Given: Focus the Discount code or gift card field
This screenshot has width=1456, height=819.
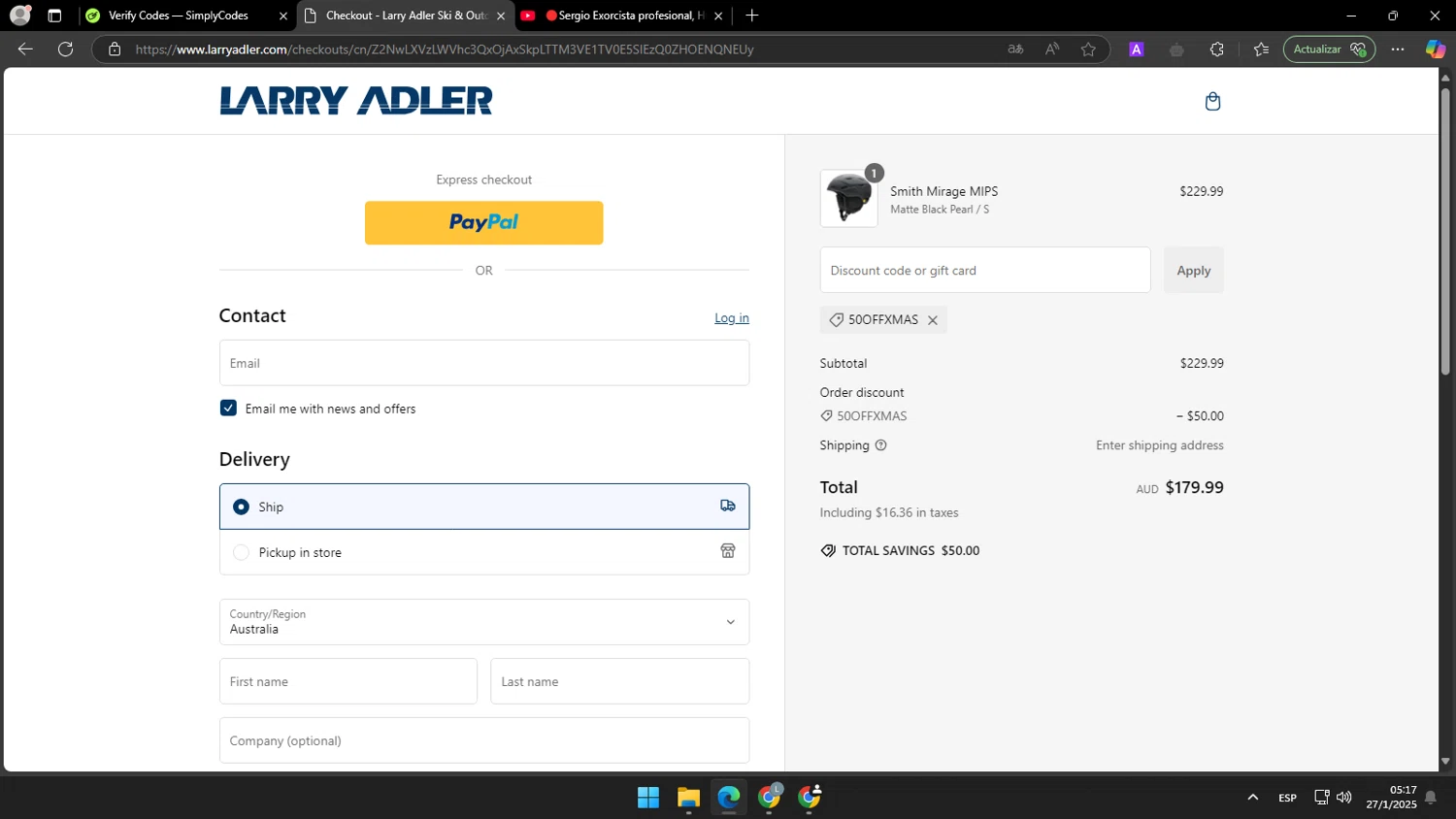Looking at the screenshot, I should coord(985,271).
